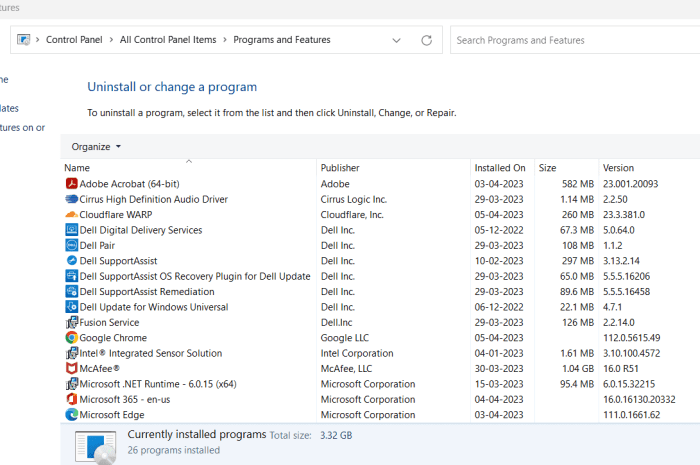700x465 pixels.
Task: Select Dell SupportAssist Remediation name
Action: click(x=147, y=292)
